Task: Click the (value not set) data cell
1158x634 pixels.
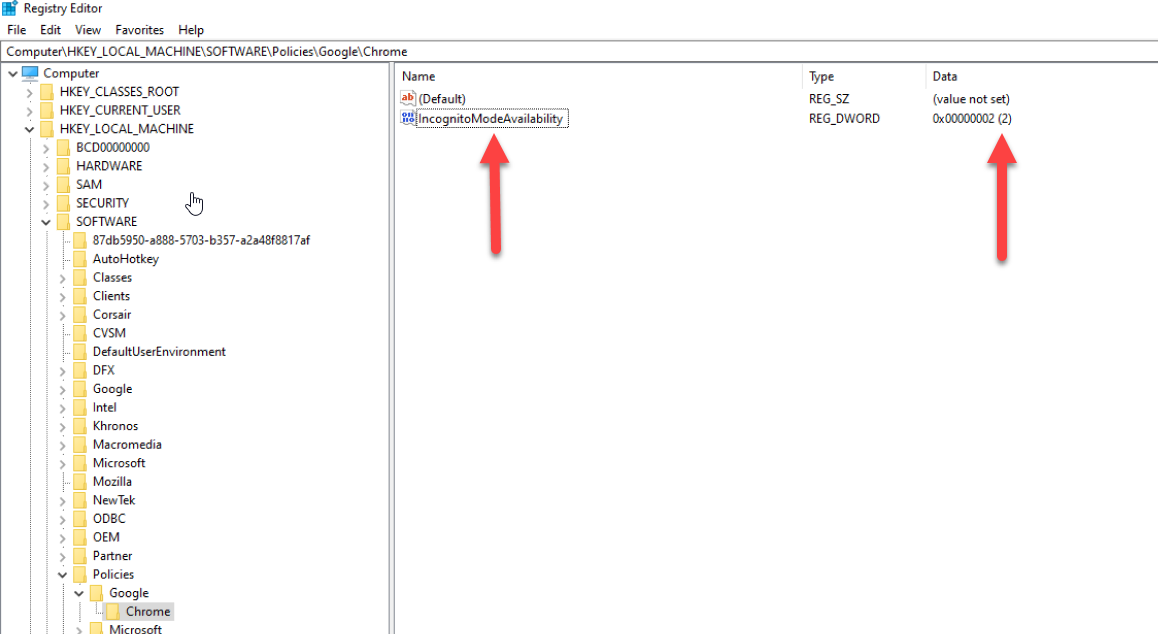Action: click(x=970, y=98)
